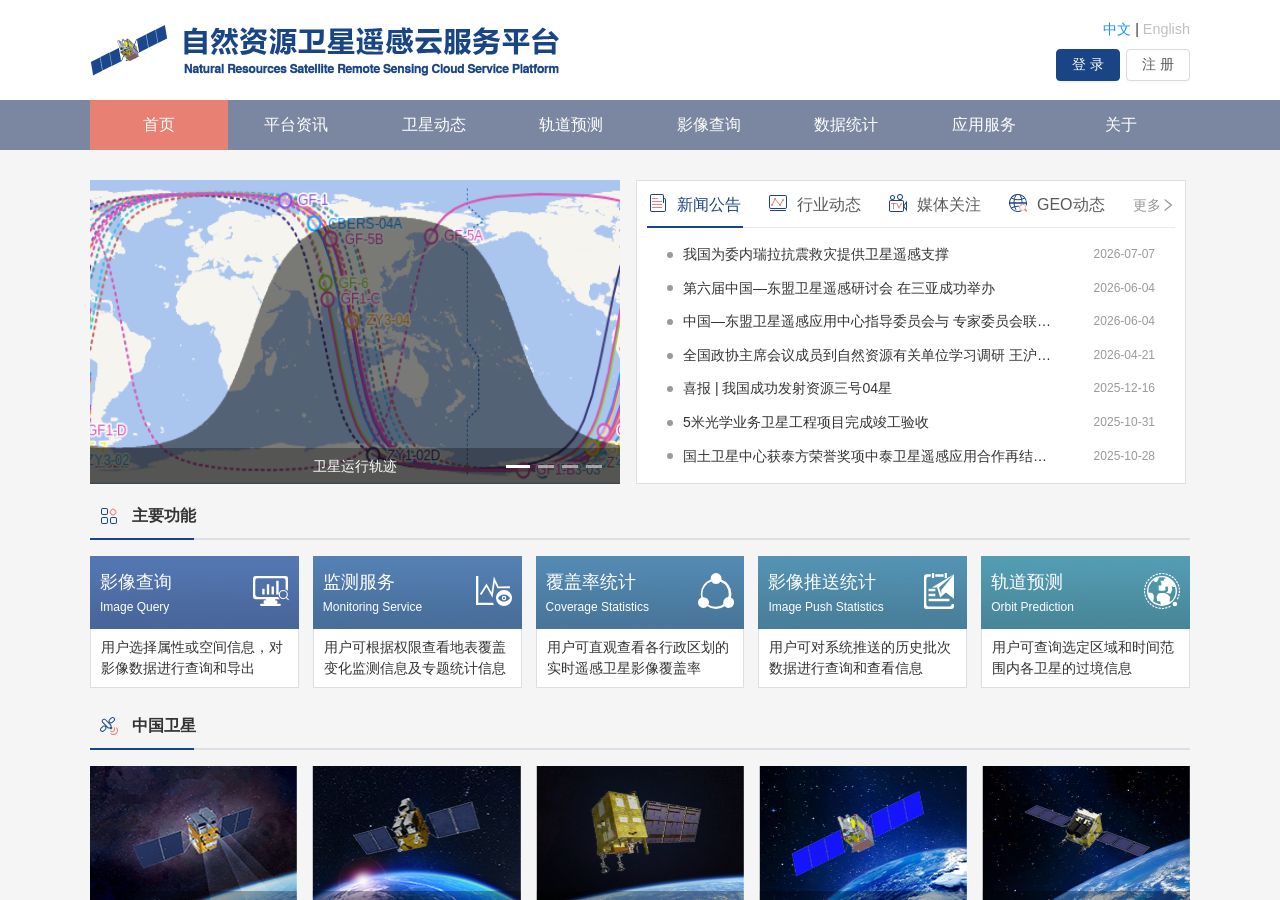Open 轨道预测 navigation item
The width and height of the screenshot is (1280, 900).
click(x=571, y=125)
